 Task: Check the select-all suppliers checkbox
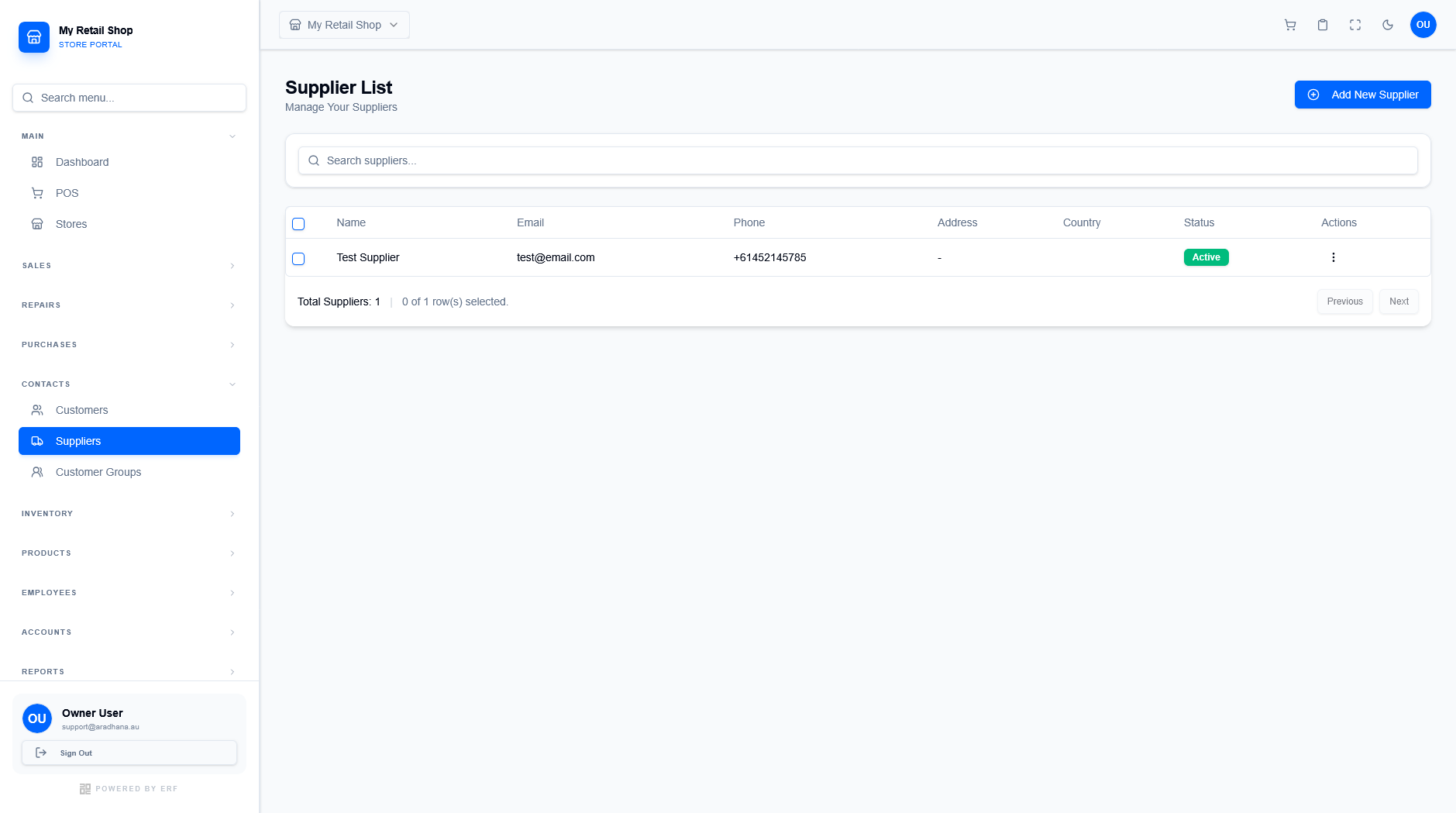298,223
